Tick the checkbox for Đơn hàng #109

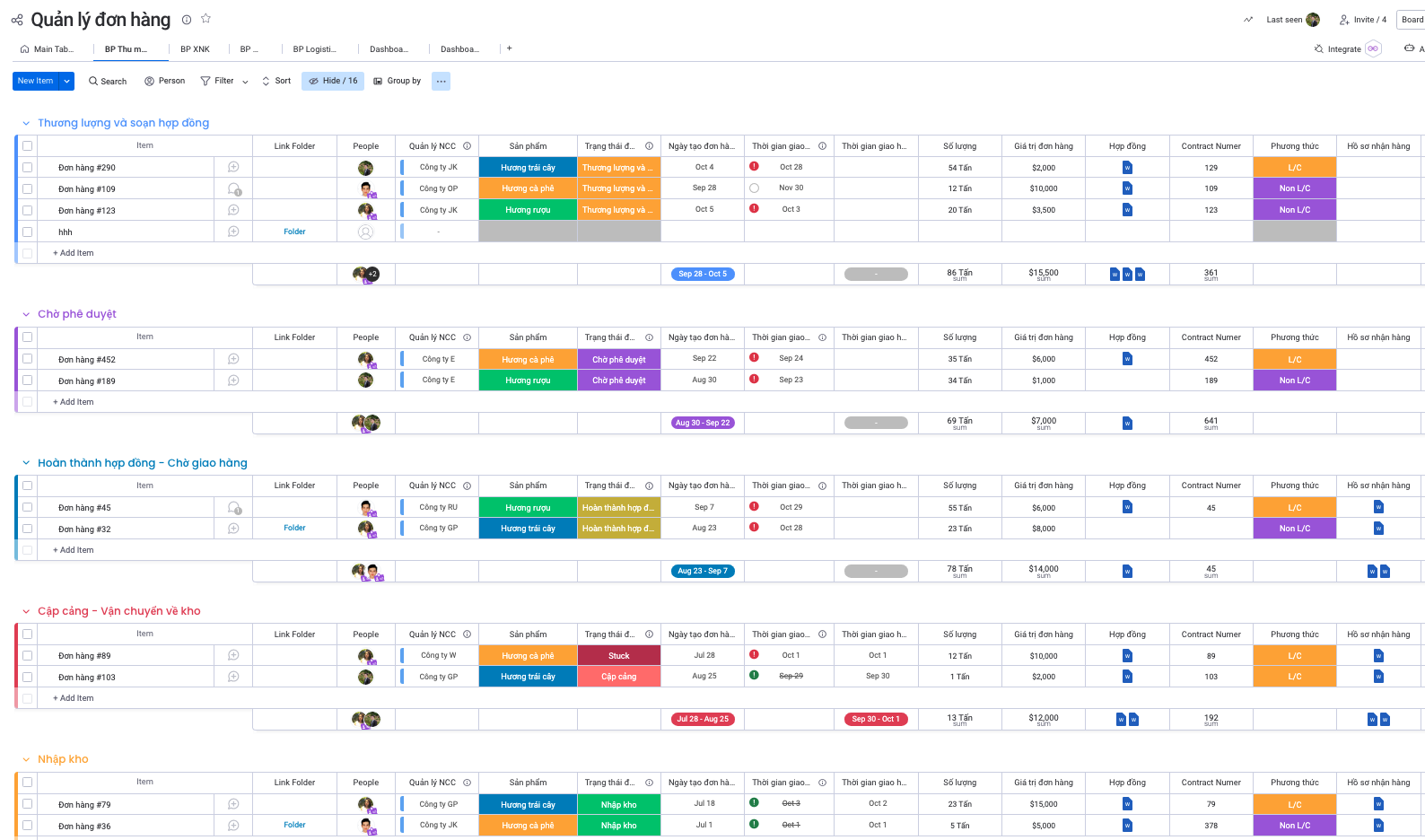tap(28, 189)
